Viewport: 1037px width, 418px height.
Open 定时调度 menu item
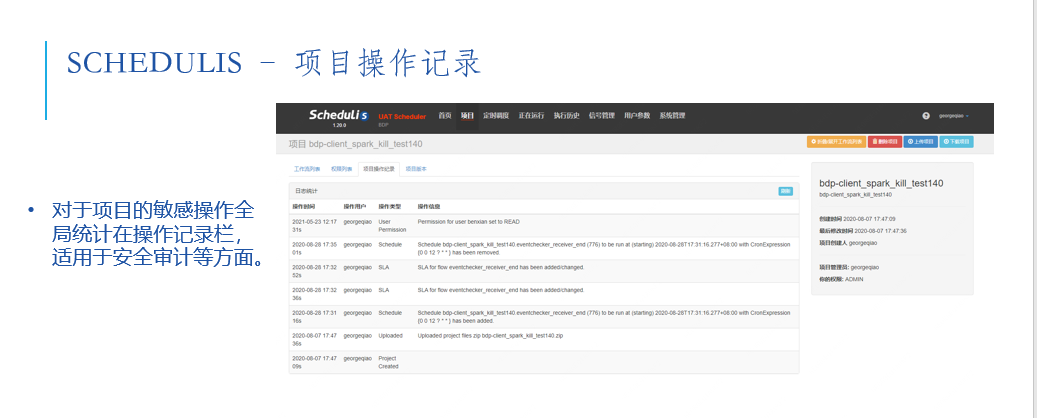pos(496,116)
